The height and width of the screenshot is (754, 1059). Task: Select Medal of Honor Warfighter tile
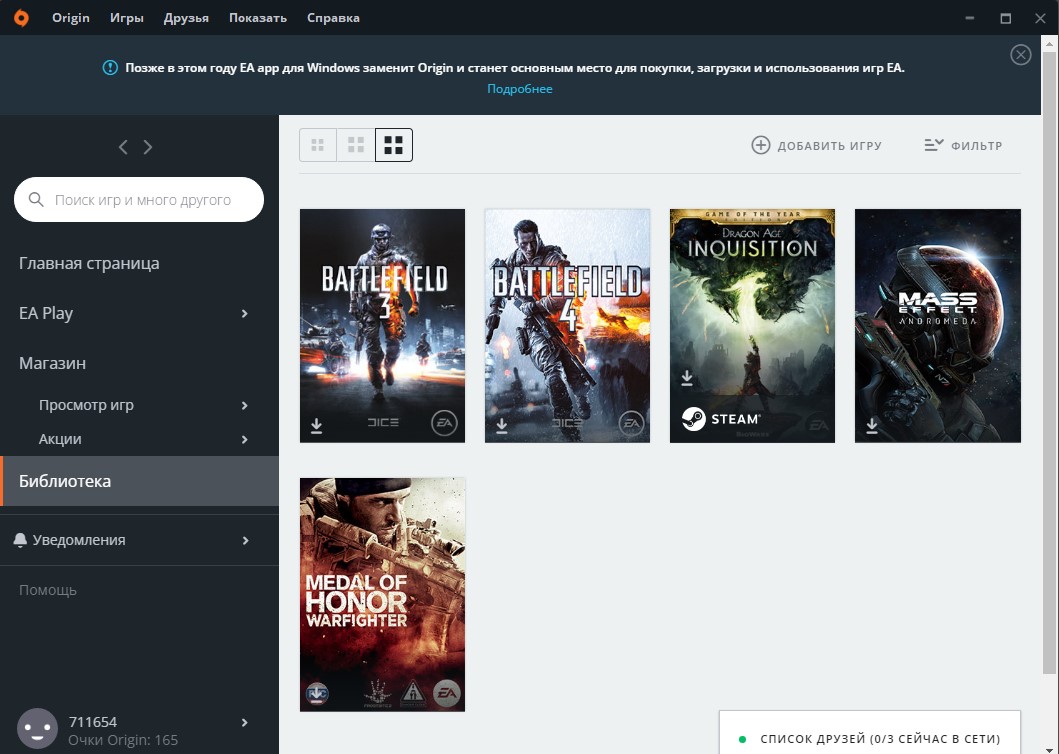[382, 595]
